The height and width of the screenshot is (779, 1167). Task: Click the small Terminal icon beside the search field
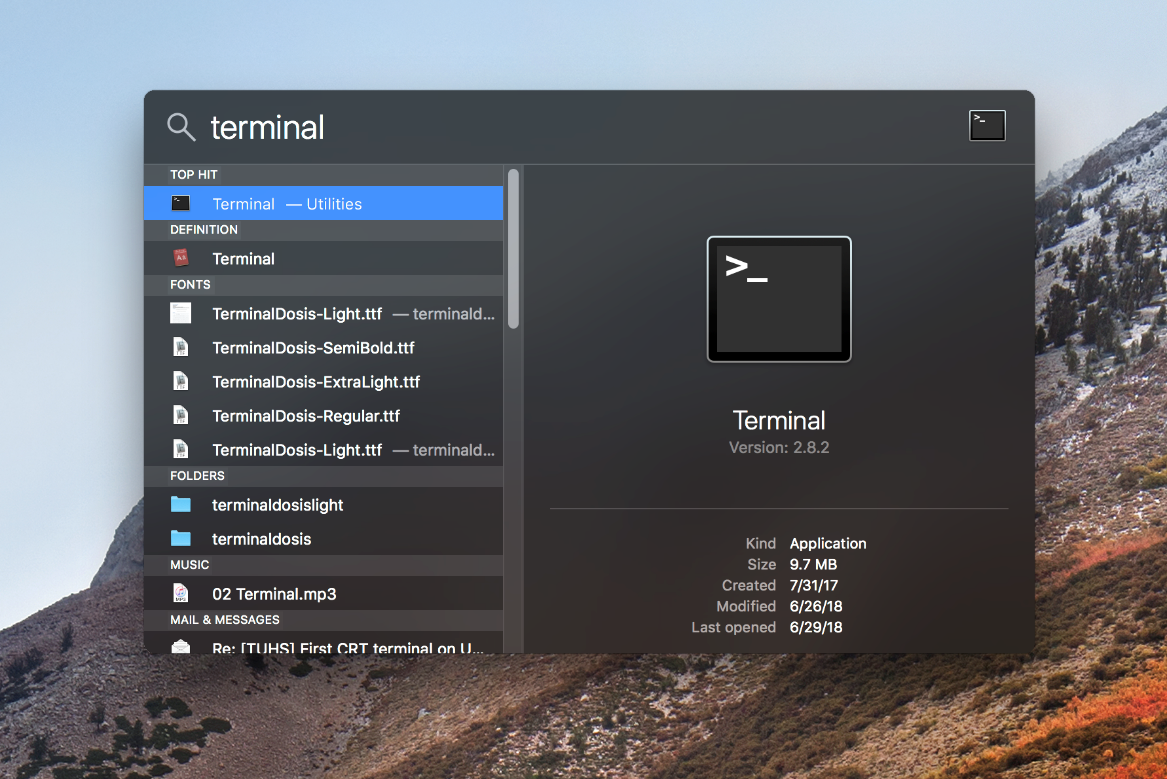click(x=987, y=125)
